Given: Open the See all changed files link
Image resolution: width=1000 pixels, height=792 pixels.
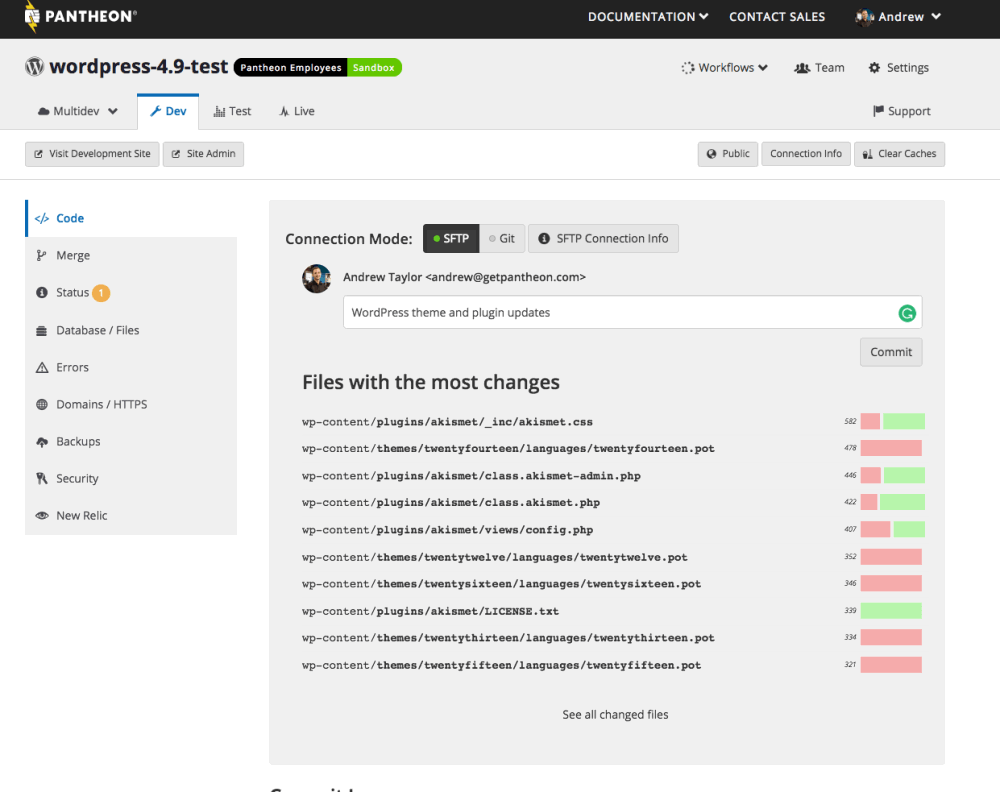Looking at the screenshot, I should [615, 715].
